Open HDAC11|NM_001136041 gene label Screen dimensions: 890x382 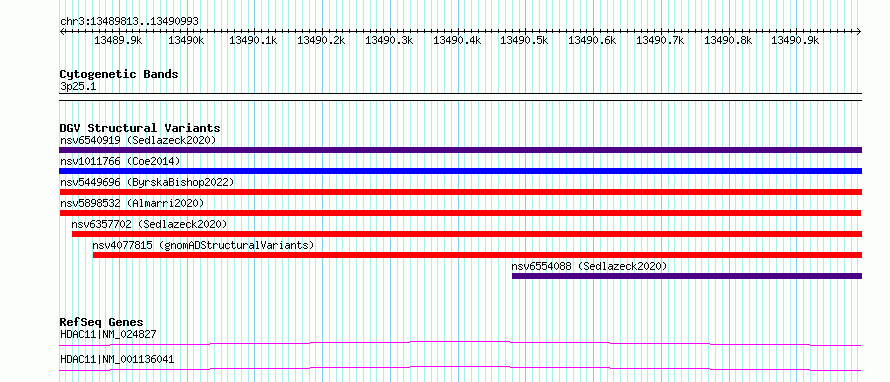click(x=117, y=360)
